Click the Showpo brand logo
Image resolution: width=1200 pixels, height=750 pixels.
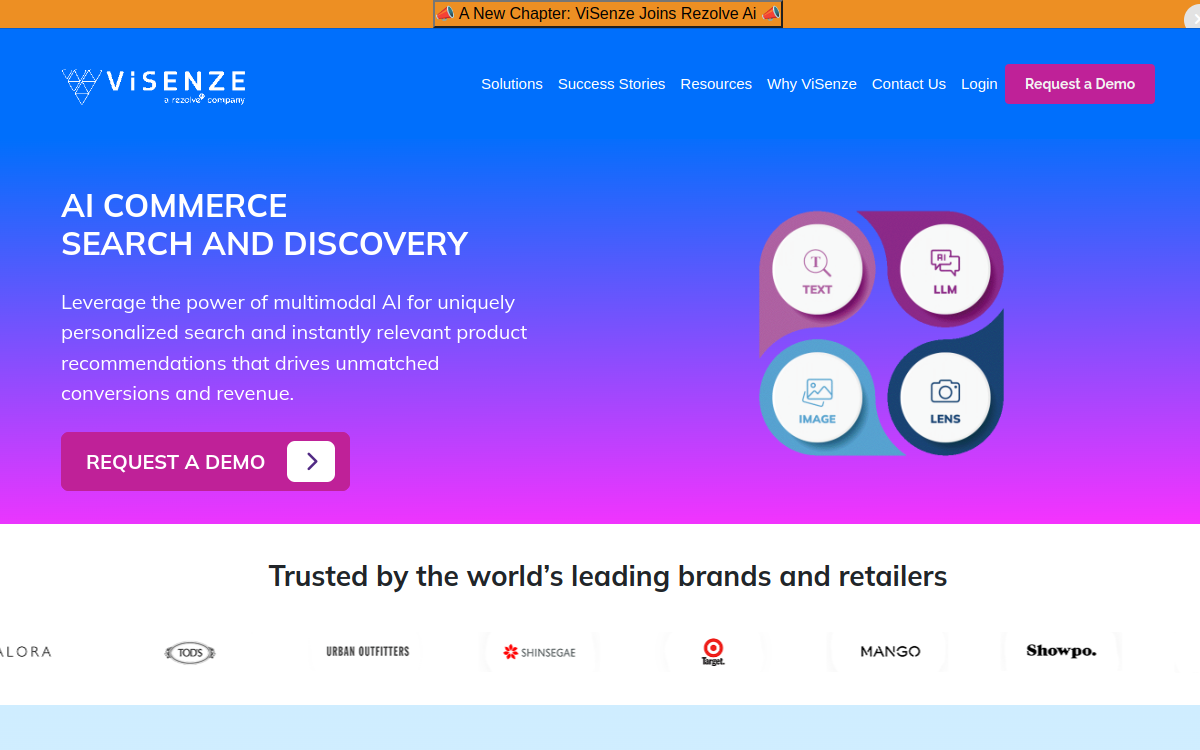click(1061, 651)
